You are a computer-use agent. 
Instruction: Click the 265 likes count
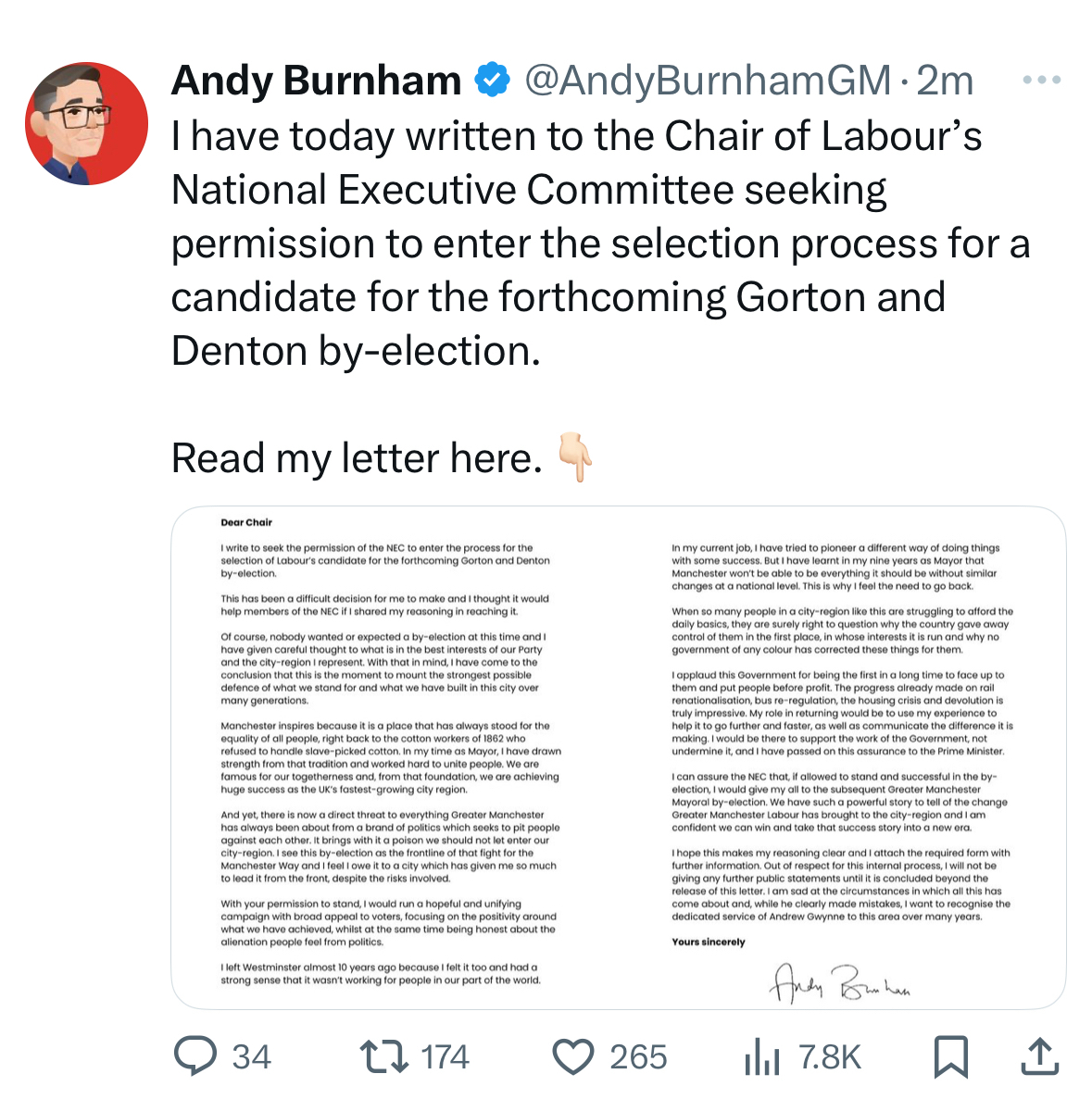(638, 1056)
